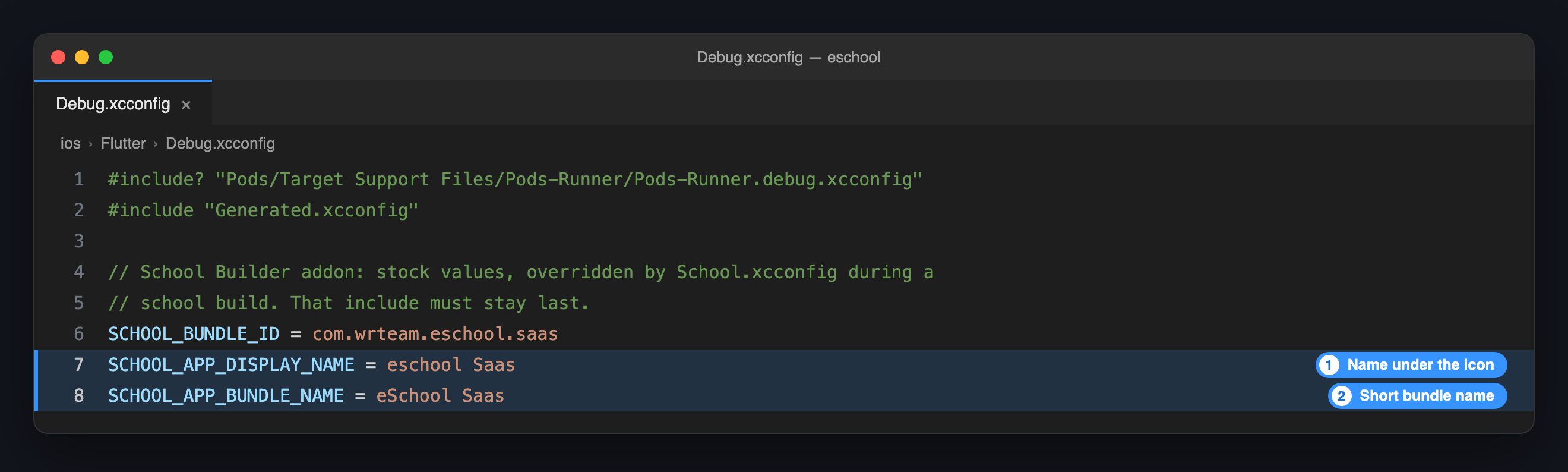The image size is (1568, 472).
Task: Click line number 5 in the gutter
Action: pyautogui.click(x=79, y=303)
